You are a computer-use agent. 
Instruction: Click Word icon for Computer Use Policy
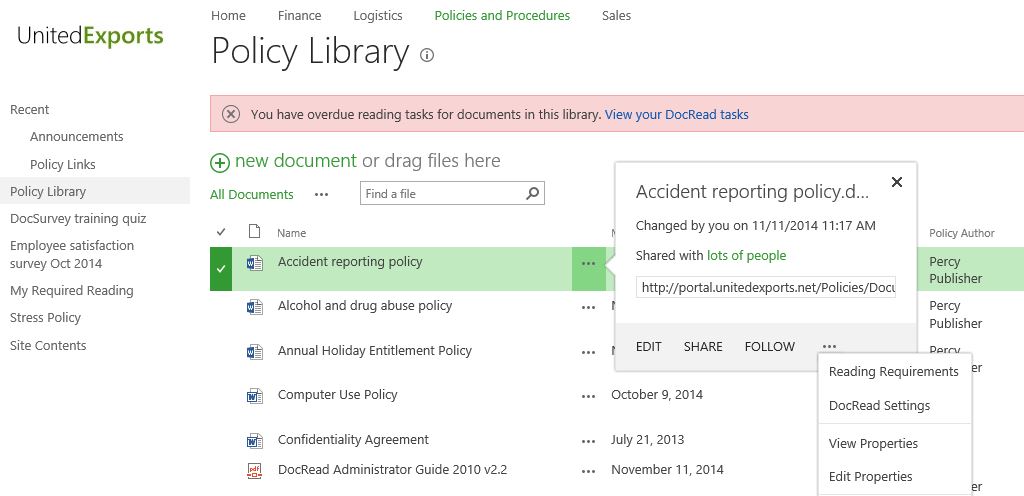[254, 396]
